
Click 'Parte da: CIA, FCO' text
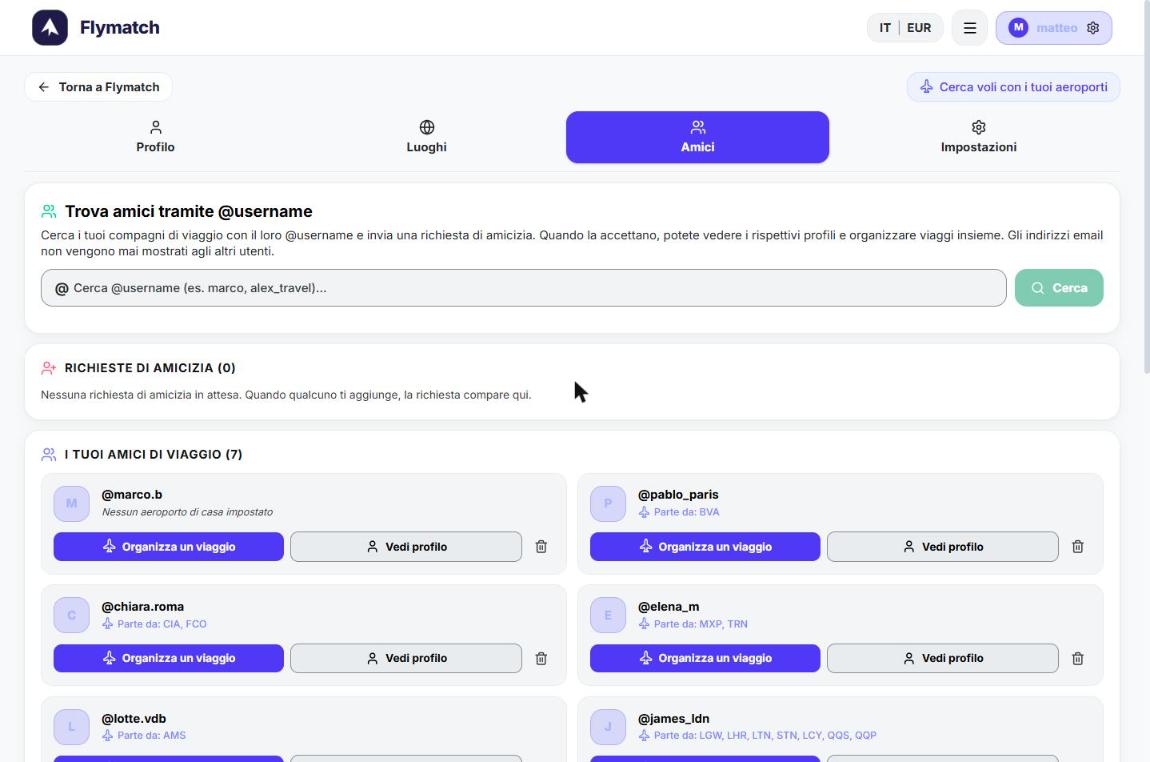point(162,624)
